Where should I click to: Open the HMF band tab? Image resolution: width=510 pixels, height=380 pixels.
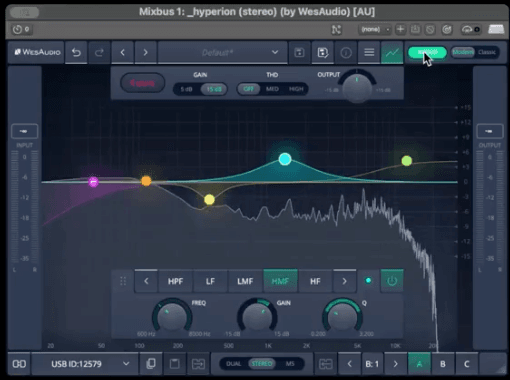(x=280, y=281)
